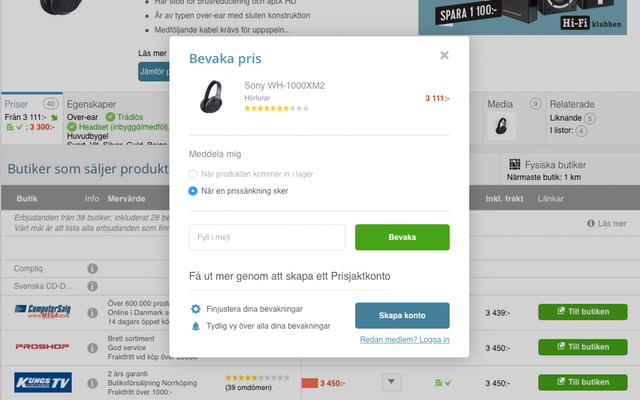Click the Skapa konto button
The width and height of the screenshot is (640, 400).
(x=402, y=316)
